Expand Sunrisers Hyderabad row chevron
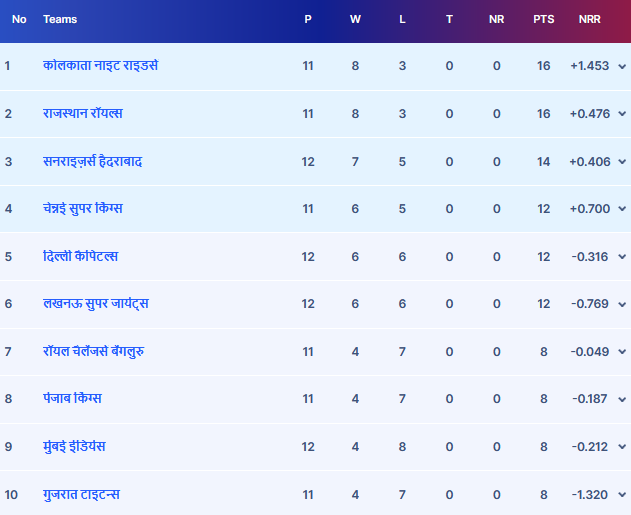The height and width of the screenshot is (515, 631). [x=622, y=161]
